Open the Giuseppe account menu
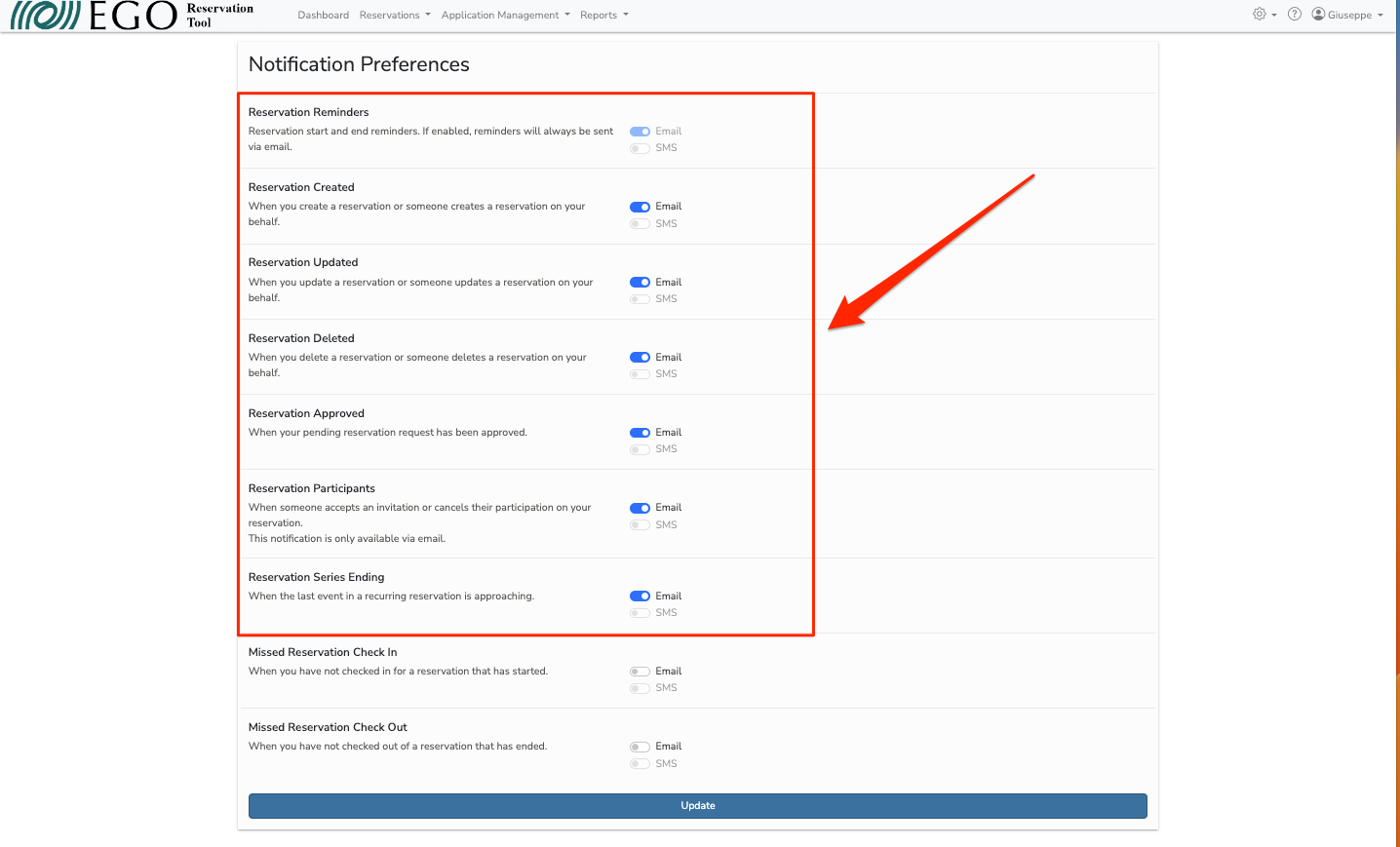Screen dimensions: 1400x847 click(1348, 14)
